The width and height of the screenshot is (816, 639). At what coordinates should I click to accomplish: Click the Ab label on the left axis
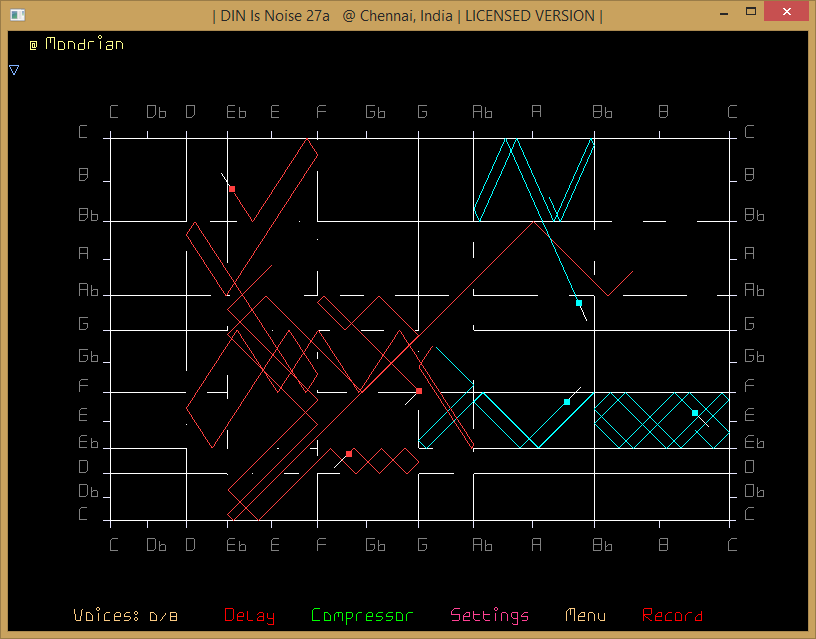point(88,290)
